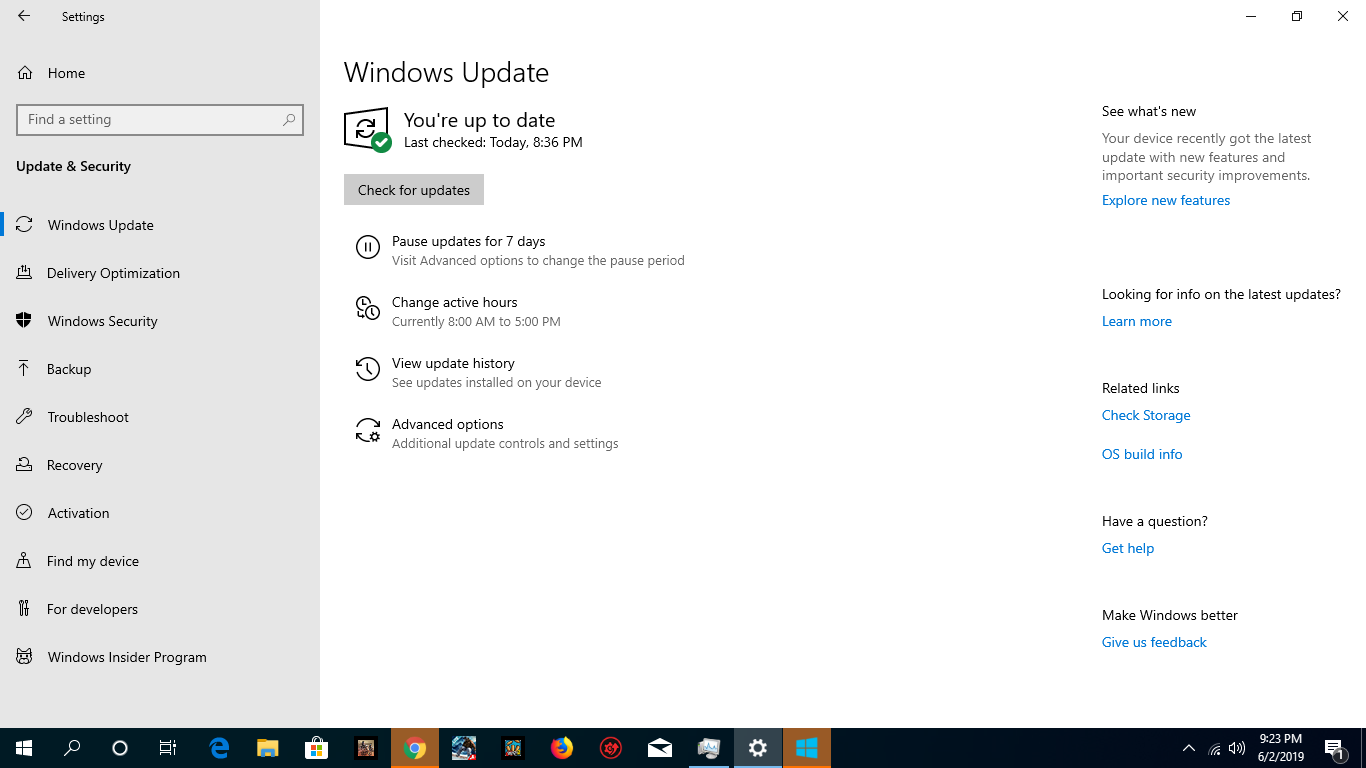This screenshot has height=768, width=1366.
Task: Go back with the Settings back arrow
Action: [x=24, y=16]
